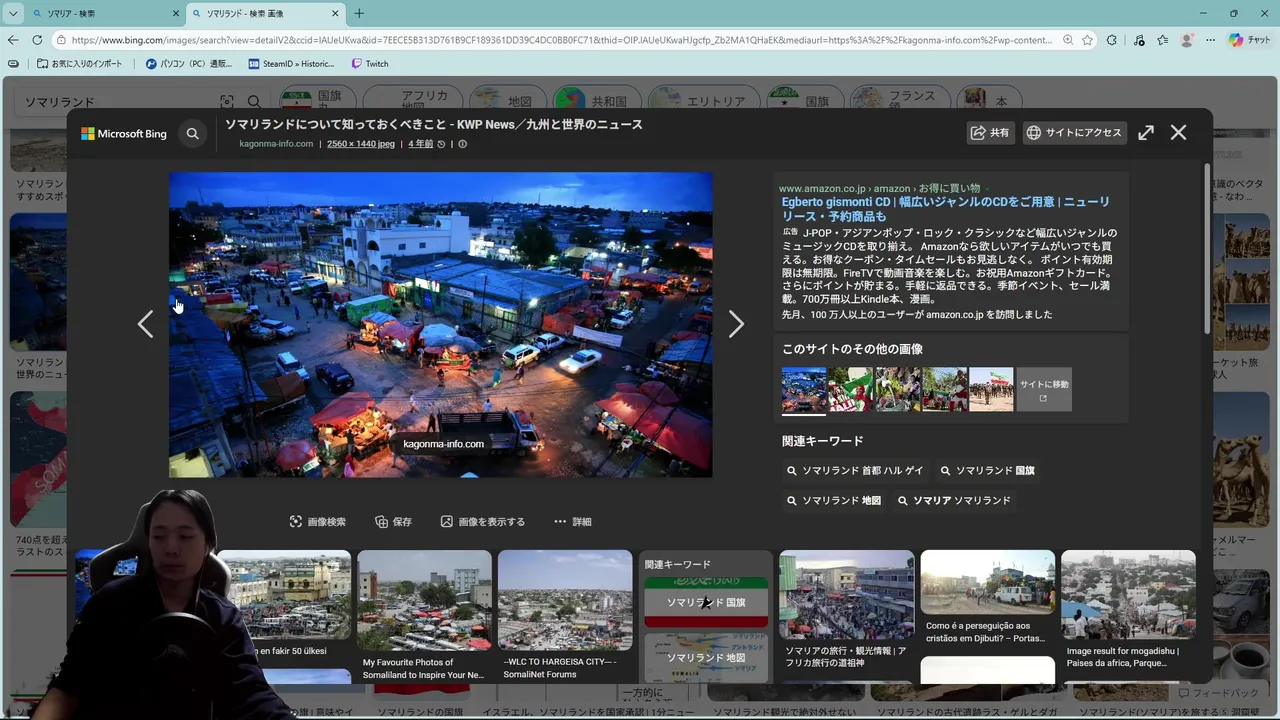Click the URL address bar
This screenshot has height=720, width=1280.
pos(563,40)
